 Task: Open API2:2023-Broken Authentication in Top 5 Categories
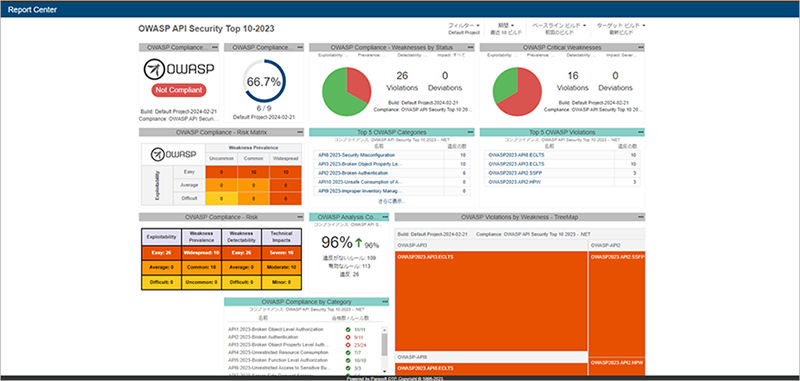pyautogui.click(x=352, y=173)
